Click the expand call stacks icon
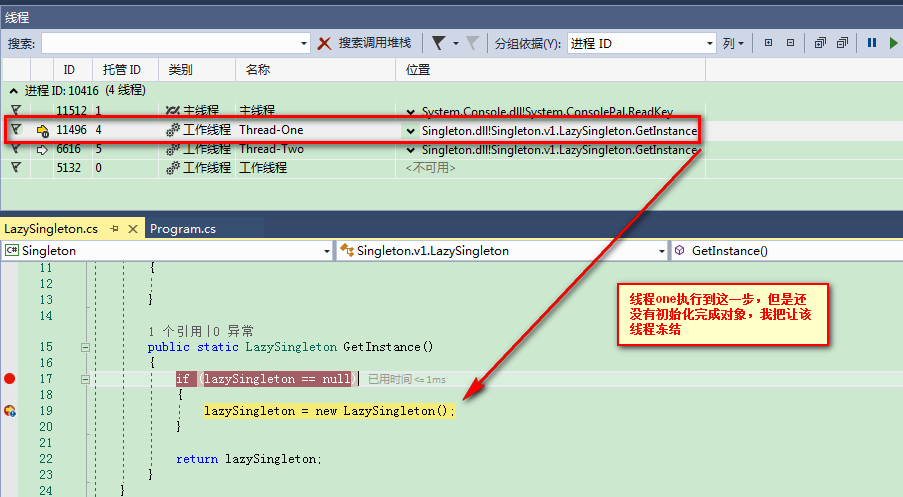The height and width of the screenshot is (497, 903). [820, 43]
